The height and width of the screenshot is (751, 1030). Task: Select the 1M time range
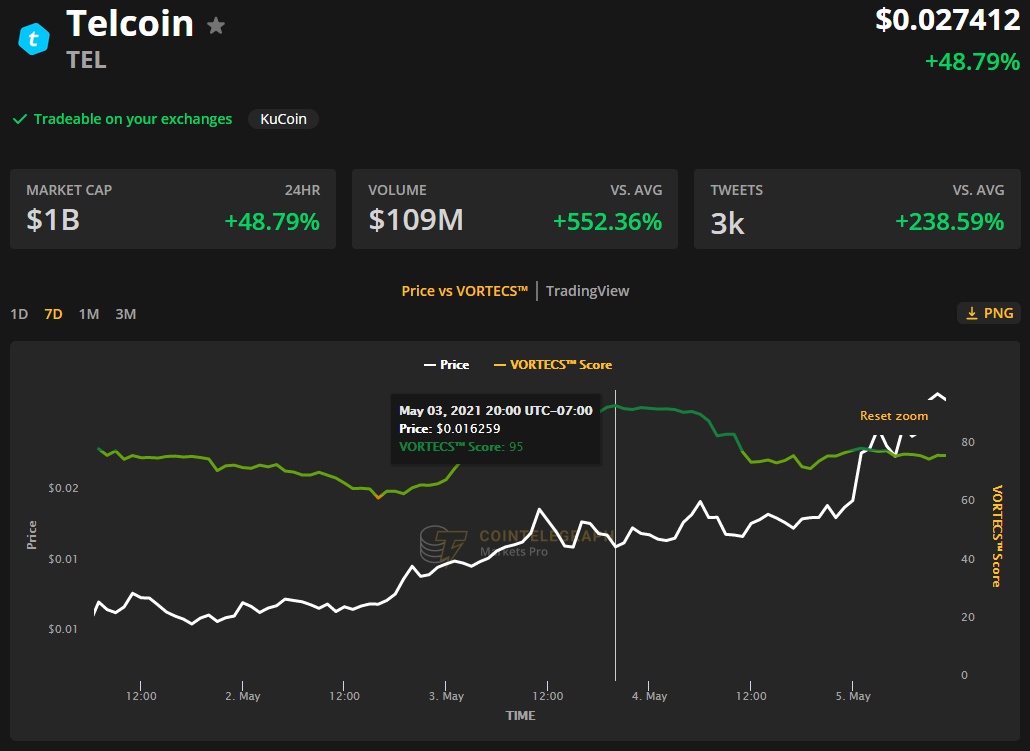pos(89,314)
